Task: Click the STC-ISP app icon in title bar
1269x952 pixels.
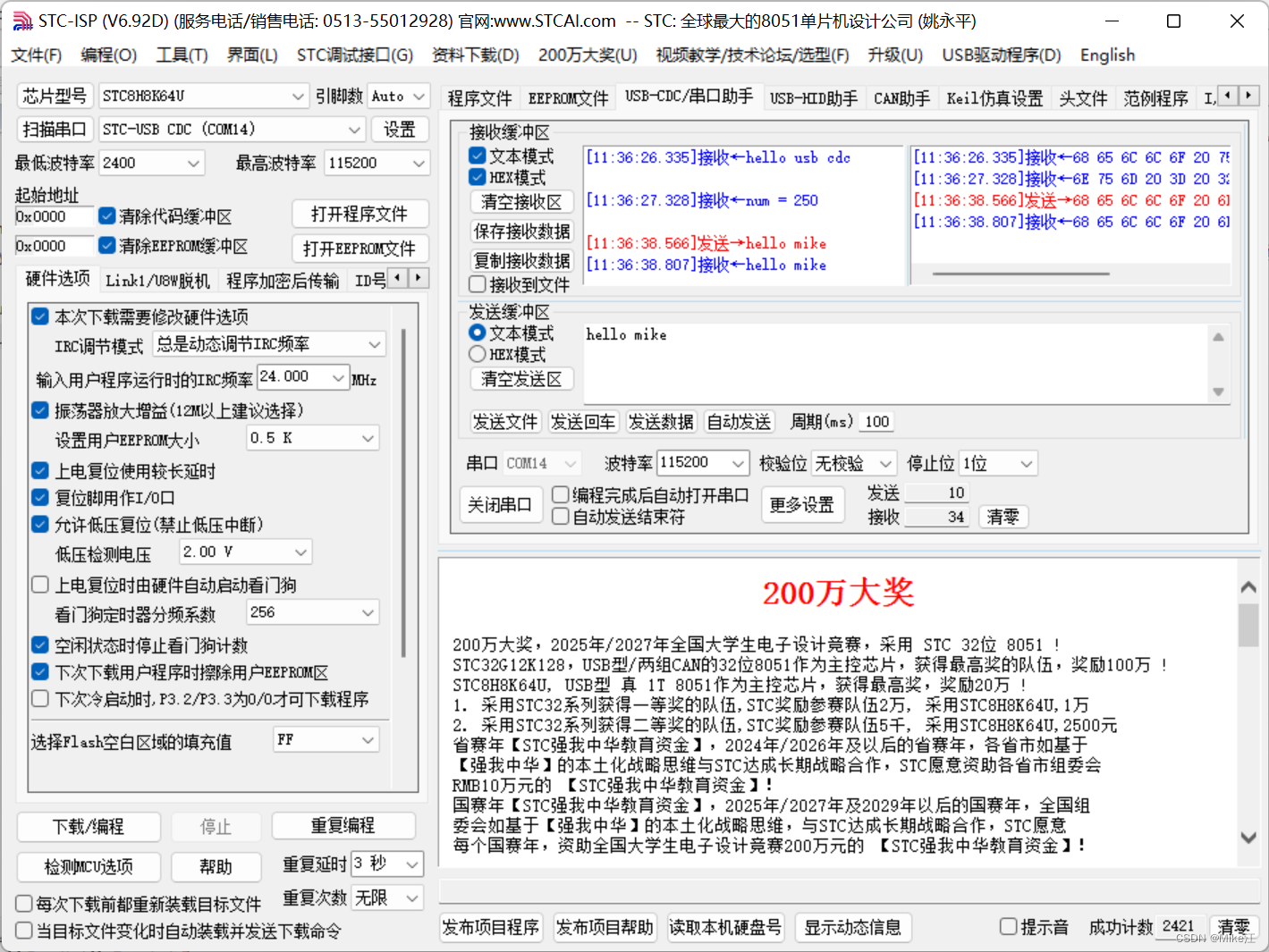Action: 22,21
